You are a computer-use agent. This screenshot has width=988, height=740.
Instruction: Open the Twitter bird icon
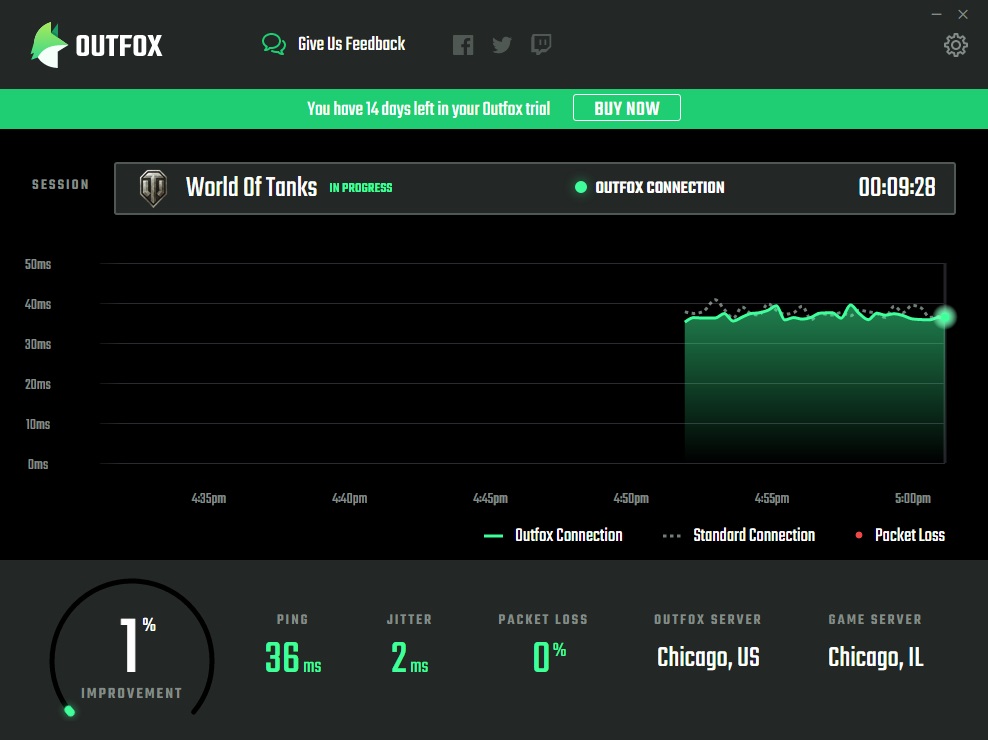(x=502, y=45)
